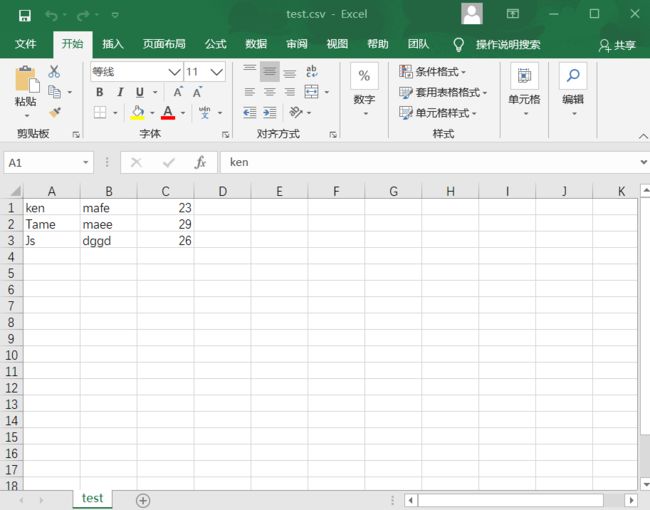Viewport: 650px width, 510px height.
Task: Open the 文件 menu
Action: coord(25,44)
